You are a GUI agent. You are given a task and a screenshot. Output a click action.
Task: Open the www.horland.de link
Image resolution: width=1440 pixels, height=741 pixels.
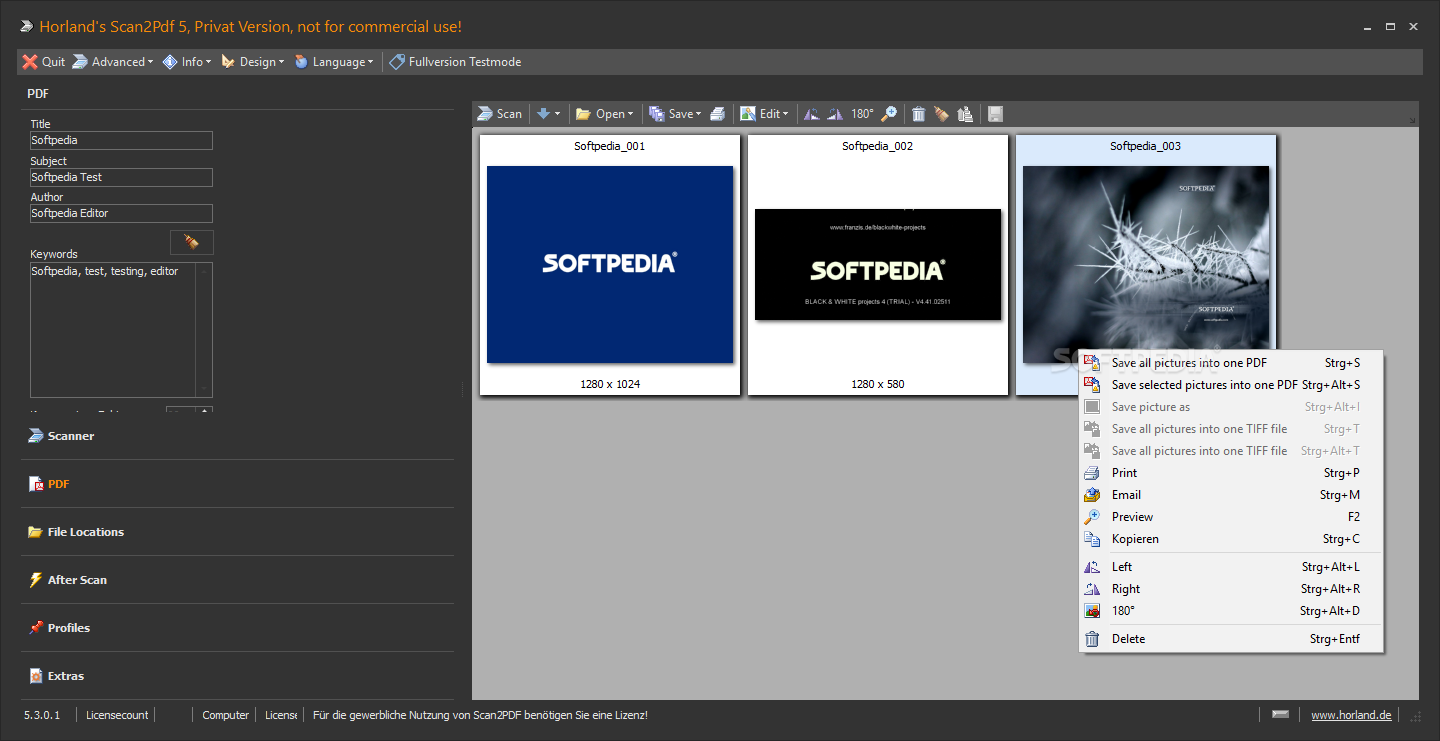click(x=1351, y=715)
